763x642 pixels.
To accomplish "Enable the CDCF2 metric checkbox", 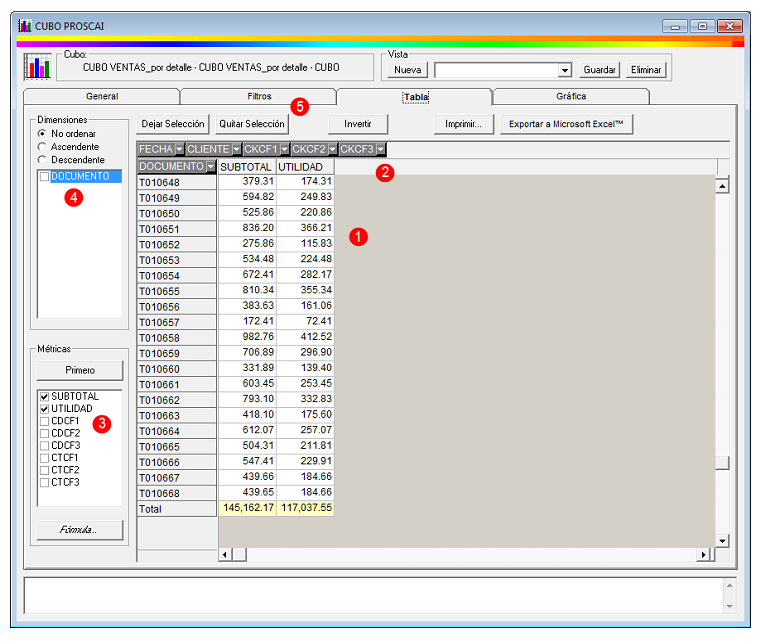I will click(44, 433).
